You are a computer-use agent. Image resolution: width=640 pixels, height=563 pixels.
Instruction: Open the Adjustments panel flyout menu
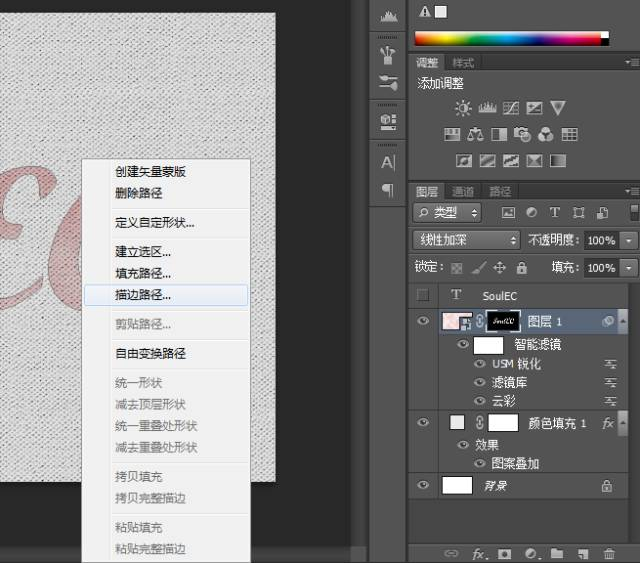[632, 62]
